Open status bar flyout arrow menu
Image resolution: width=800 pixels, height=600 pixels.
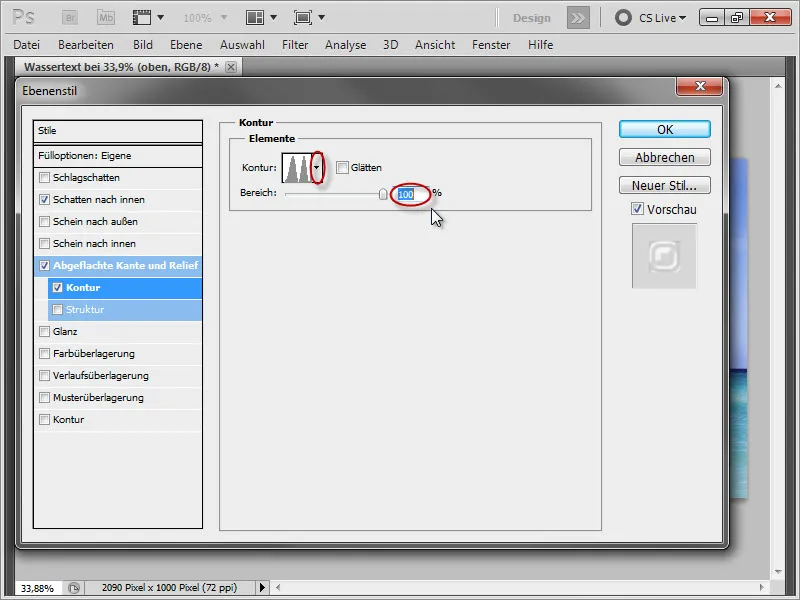[262, 588]
